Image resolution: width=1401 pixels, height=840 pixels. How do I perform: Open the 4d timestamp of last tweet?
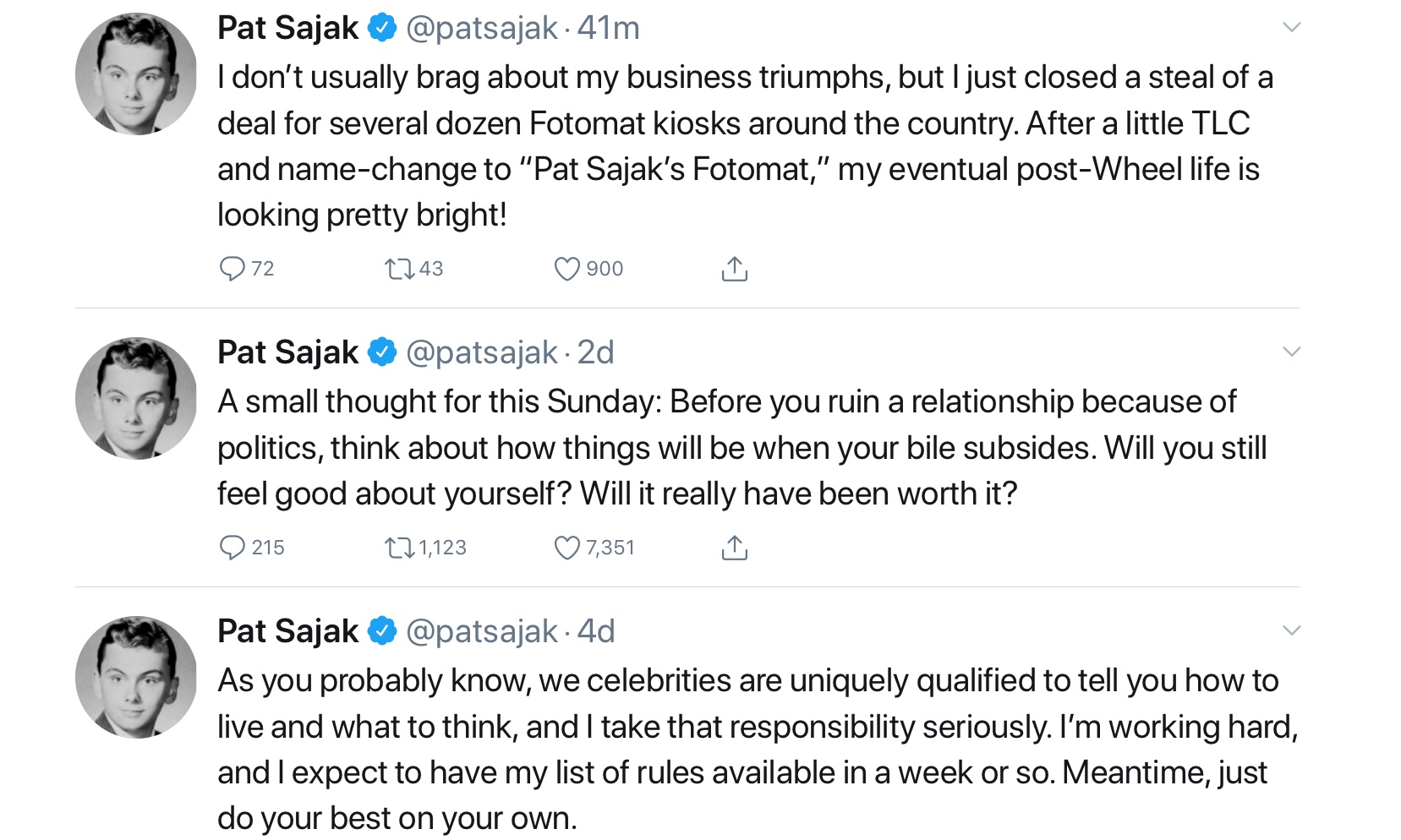(x=596, y=631)
